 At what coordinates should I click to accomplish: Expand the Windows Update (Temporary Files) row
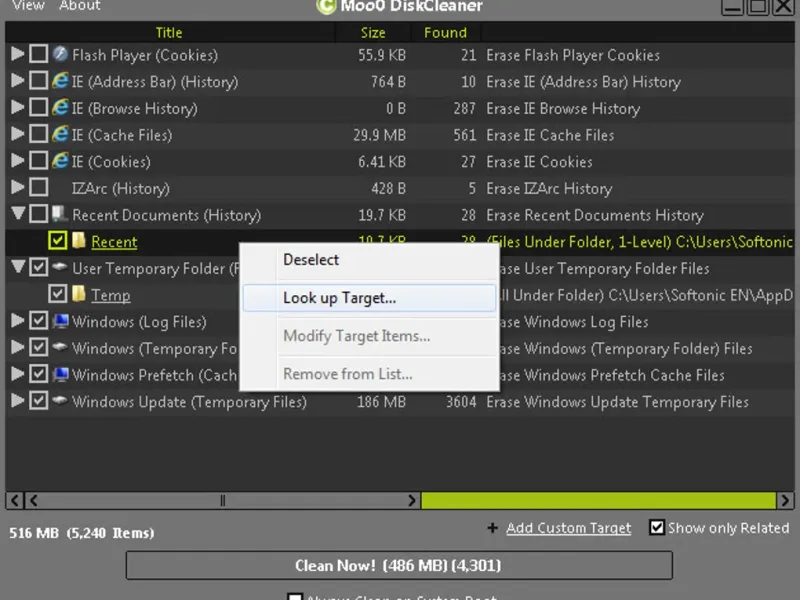(18, 399)
